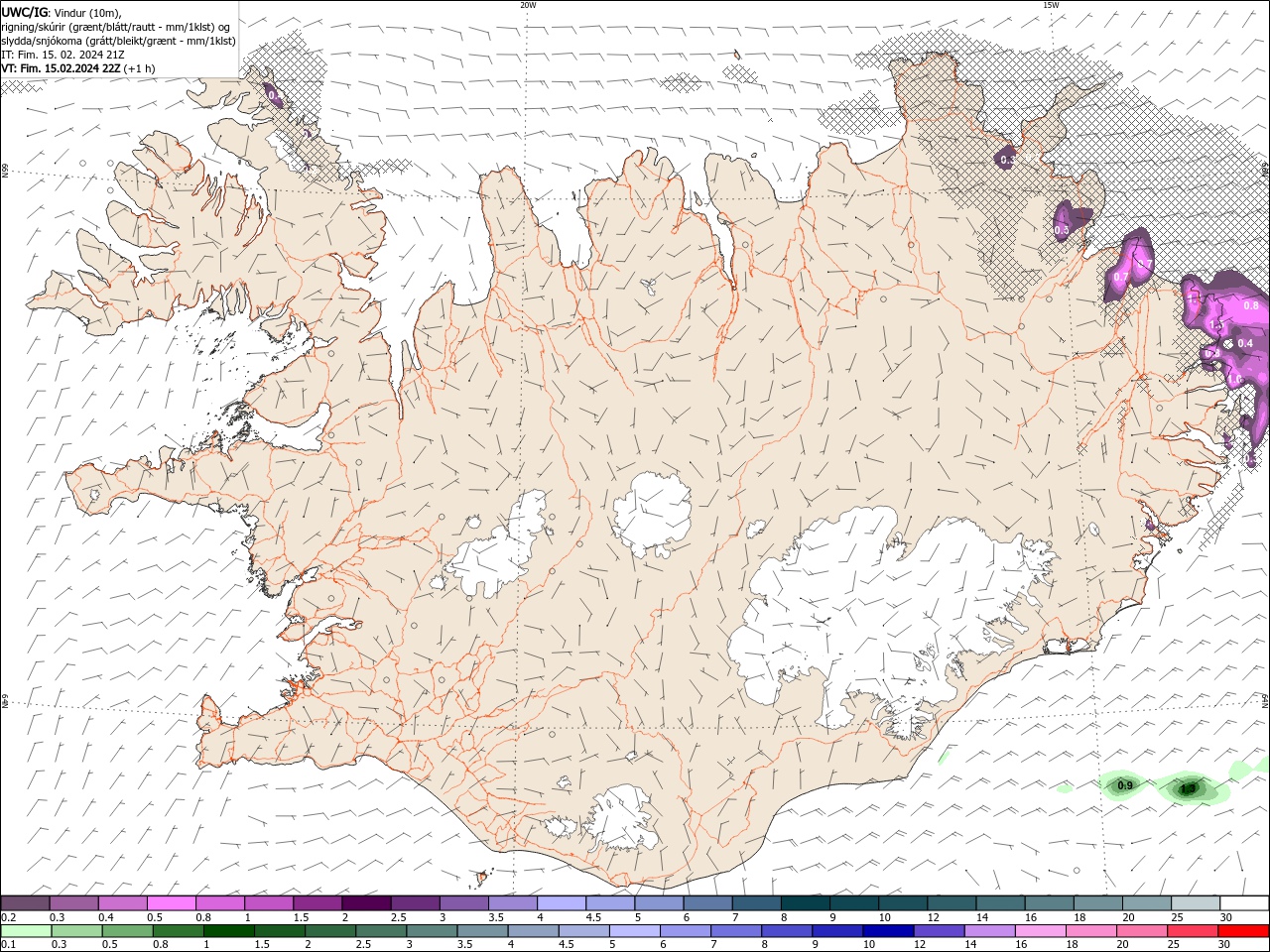The width and height of the screenshot is (1270, 952).
Task: Click the 0.3 snowfall patch in the northeast
Action: pyautogui.click(x=1007, y=159)
